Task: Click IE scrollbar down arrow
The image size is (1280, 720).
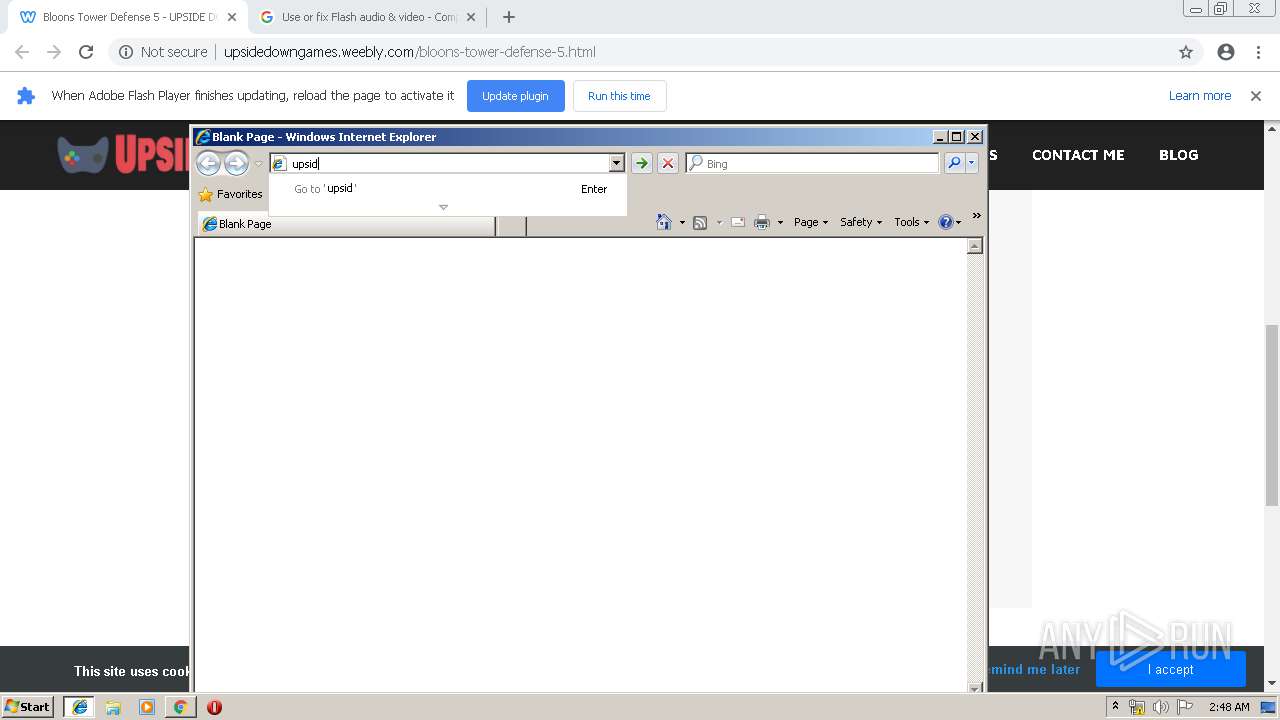Action: tap(975, 687)
